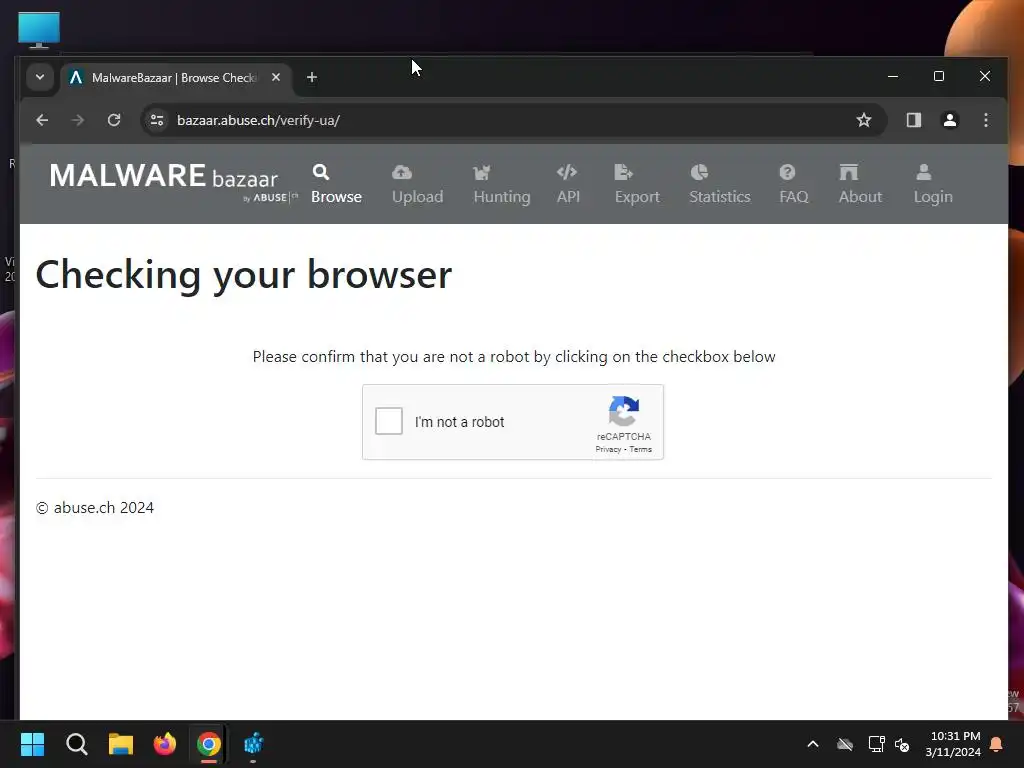Open the Windows Start menu

(32, 744)
